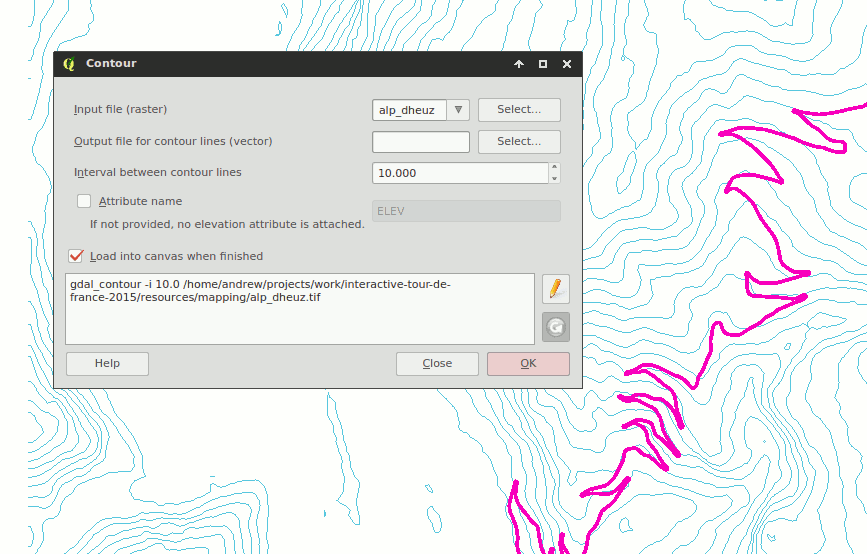Increase contour interval with up arrow
Viewport: 867px width, 554px height.
pyautogui.click(x=555, y=168)
